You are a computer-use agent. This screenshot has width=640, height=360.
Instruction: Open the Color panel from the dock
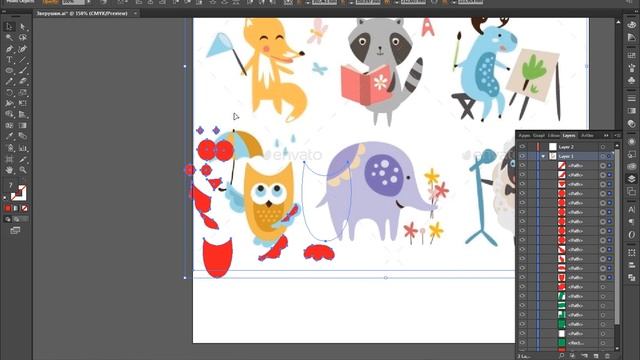[631, 25]
